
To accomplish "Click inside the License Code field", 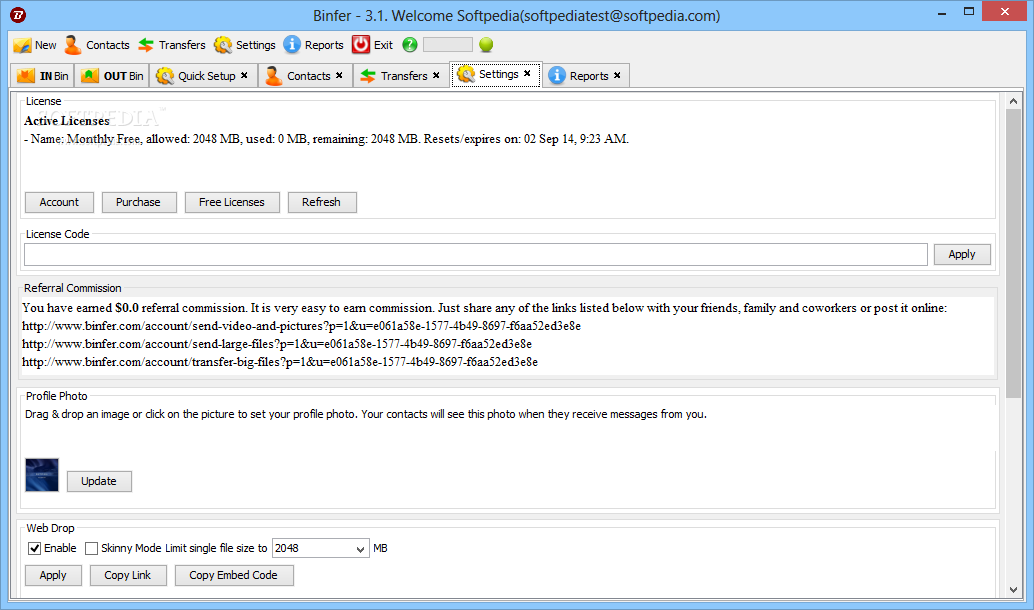I will pos(475,255).
